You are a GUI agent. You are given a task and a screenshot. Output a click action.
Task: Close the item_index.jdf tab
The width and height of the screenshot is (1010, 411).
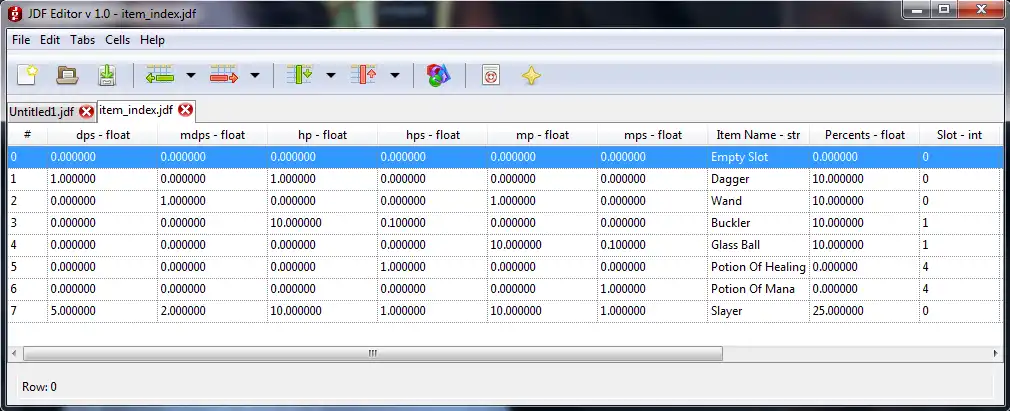pyautogui.click(x=186, y=110)
